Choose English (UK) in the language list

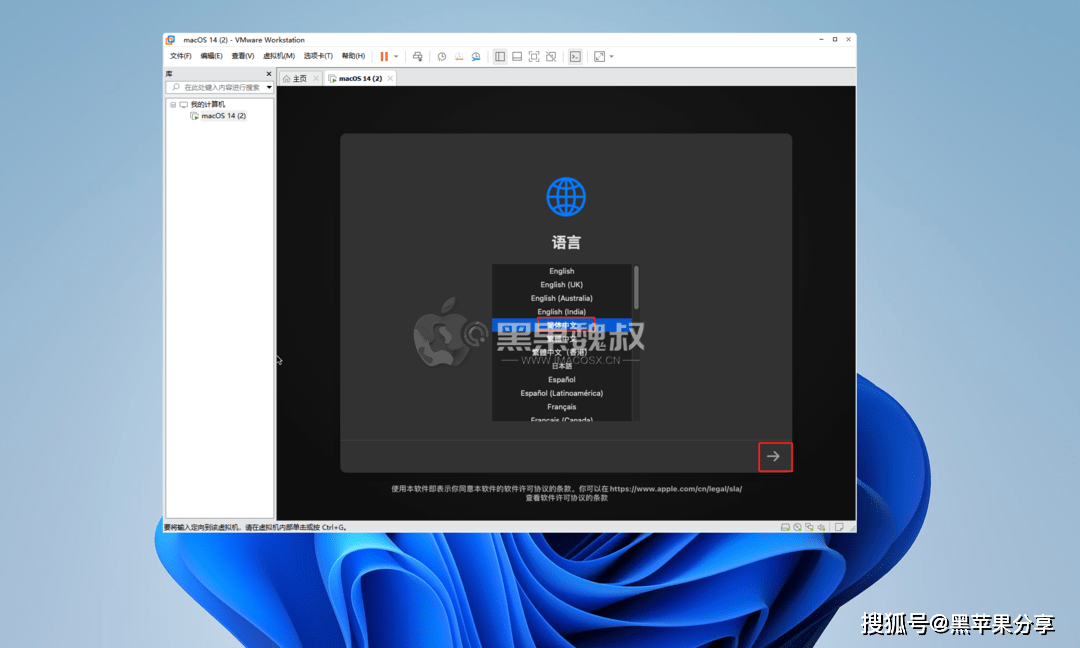(x=561, y=284)
